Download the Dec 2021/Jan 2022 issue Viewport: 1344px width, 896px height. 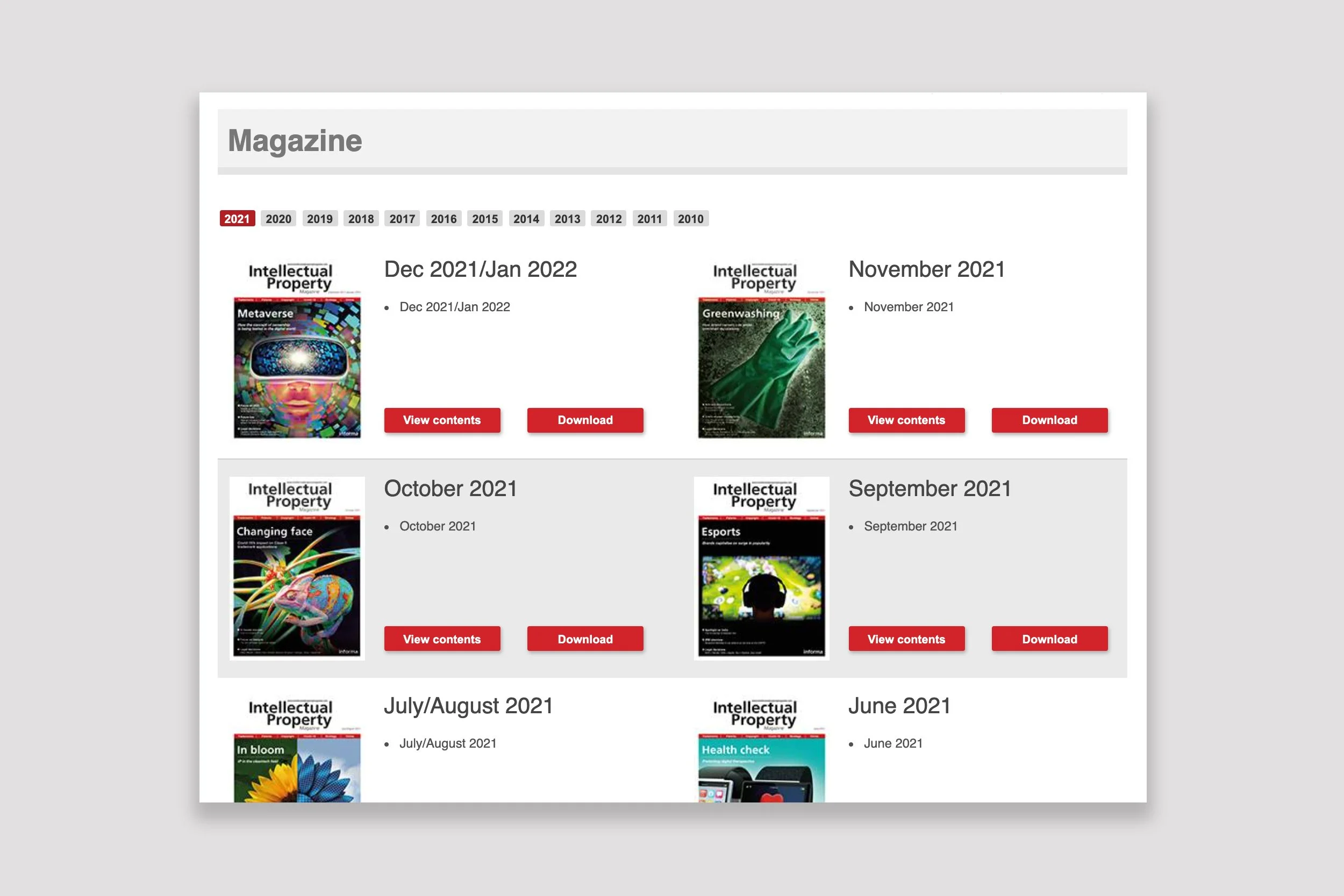click(585, 420)
